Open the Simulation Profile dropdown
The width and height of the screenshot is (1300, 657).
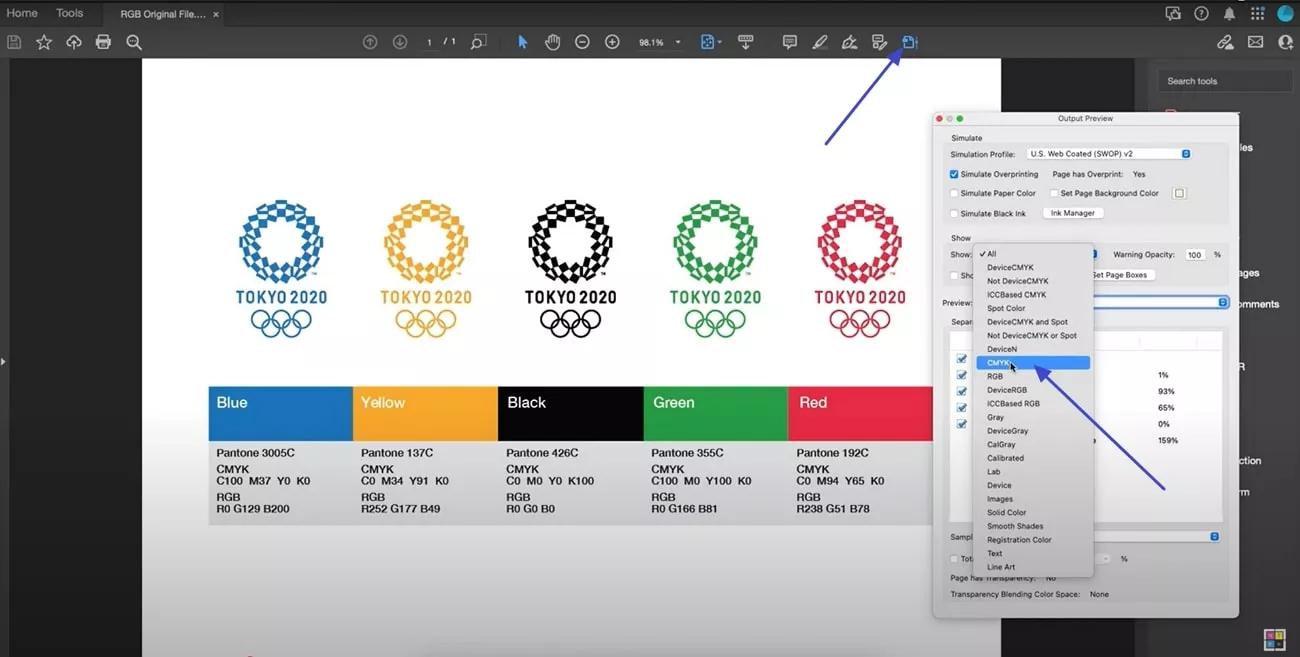pyautogui.click(x=1109, y=154)
